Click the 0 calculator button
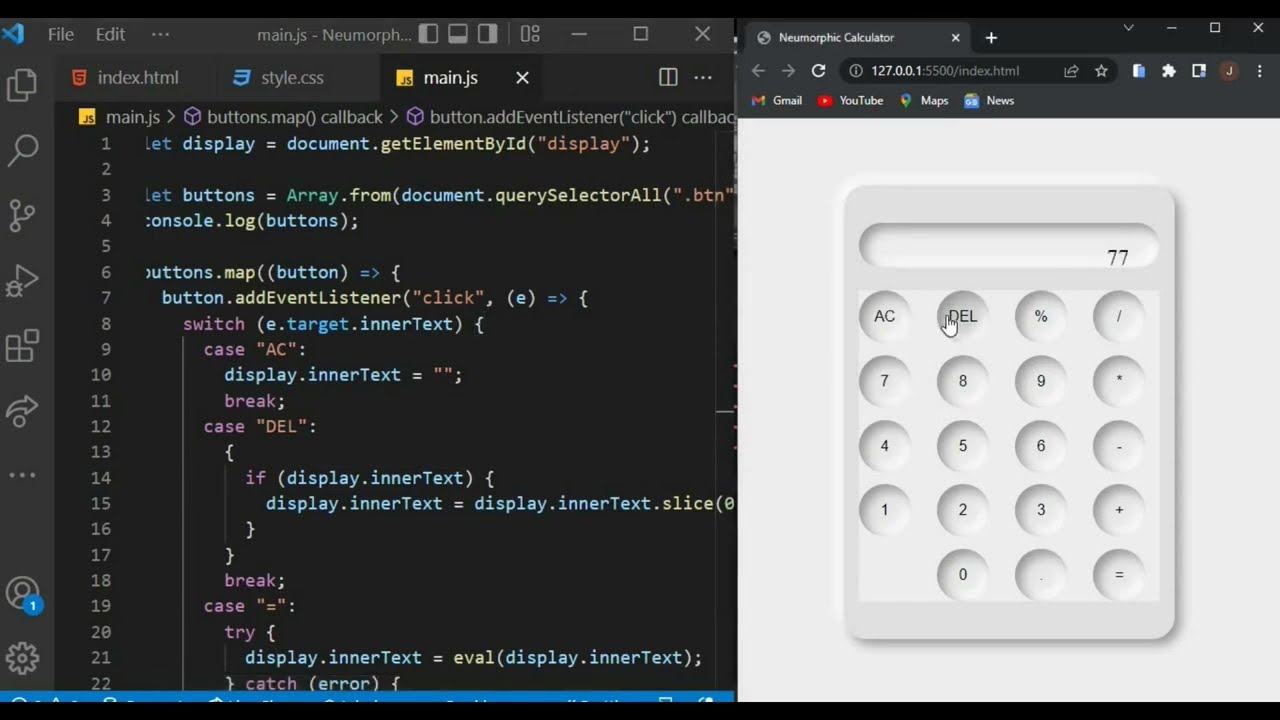This screenshot has width=1280, height=720. (x=963, y=575)
